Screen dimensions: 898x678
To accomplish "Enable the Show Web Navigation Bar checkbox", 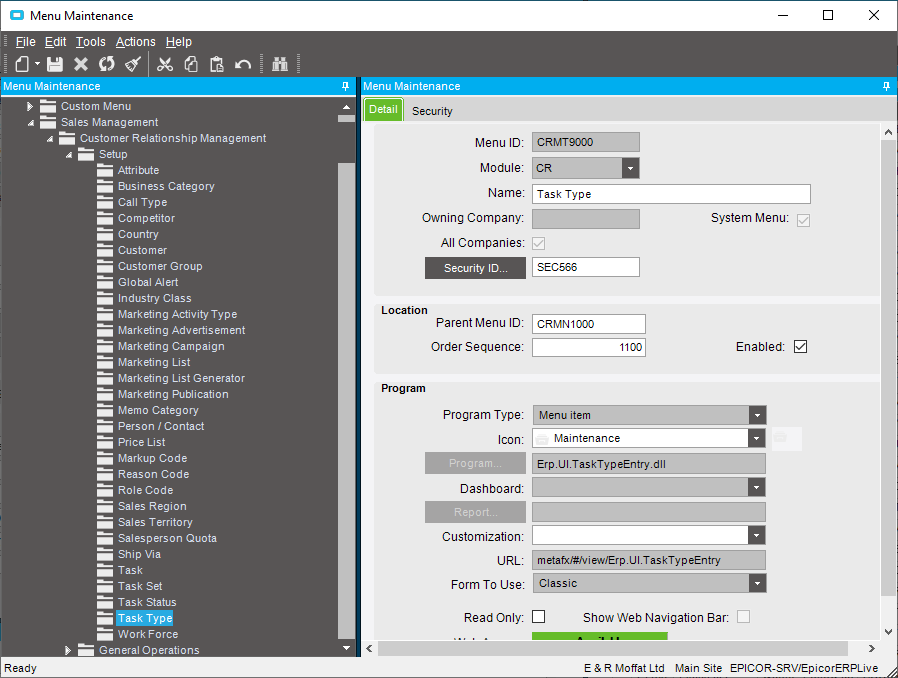I will pos(743,617).
